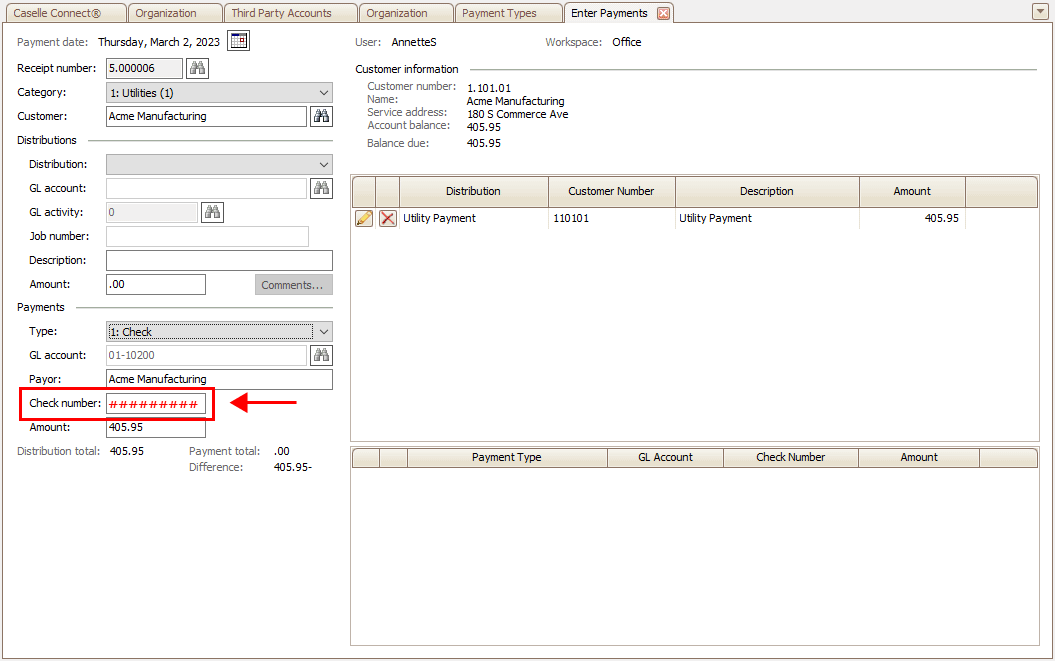The width and height of the screenshot is (1055, 661).
Task: Delete the Utility Payment distribution row
Action: coord(388,218)
